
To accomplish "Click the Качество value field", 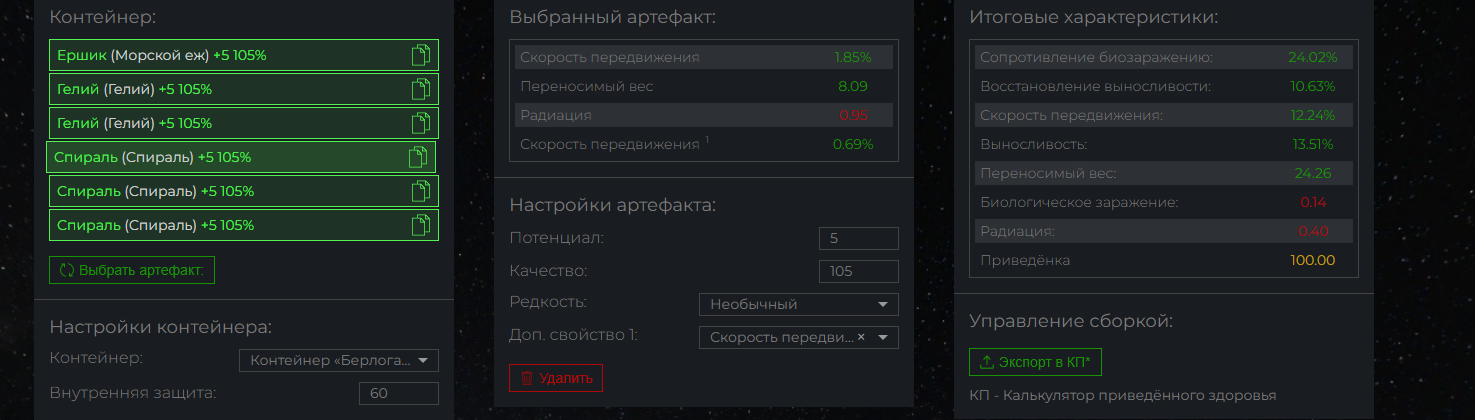I will pyautogui.click(x=858, y=272).
